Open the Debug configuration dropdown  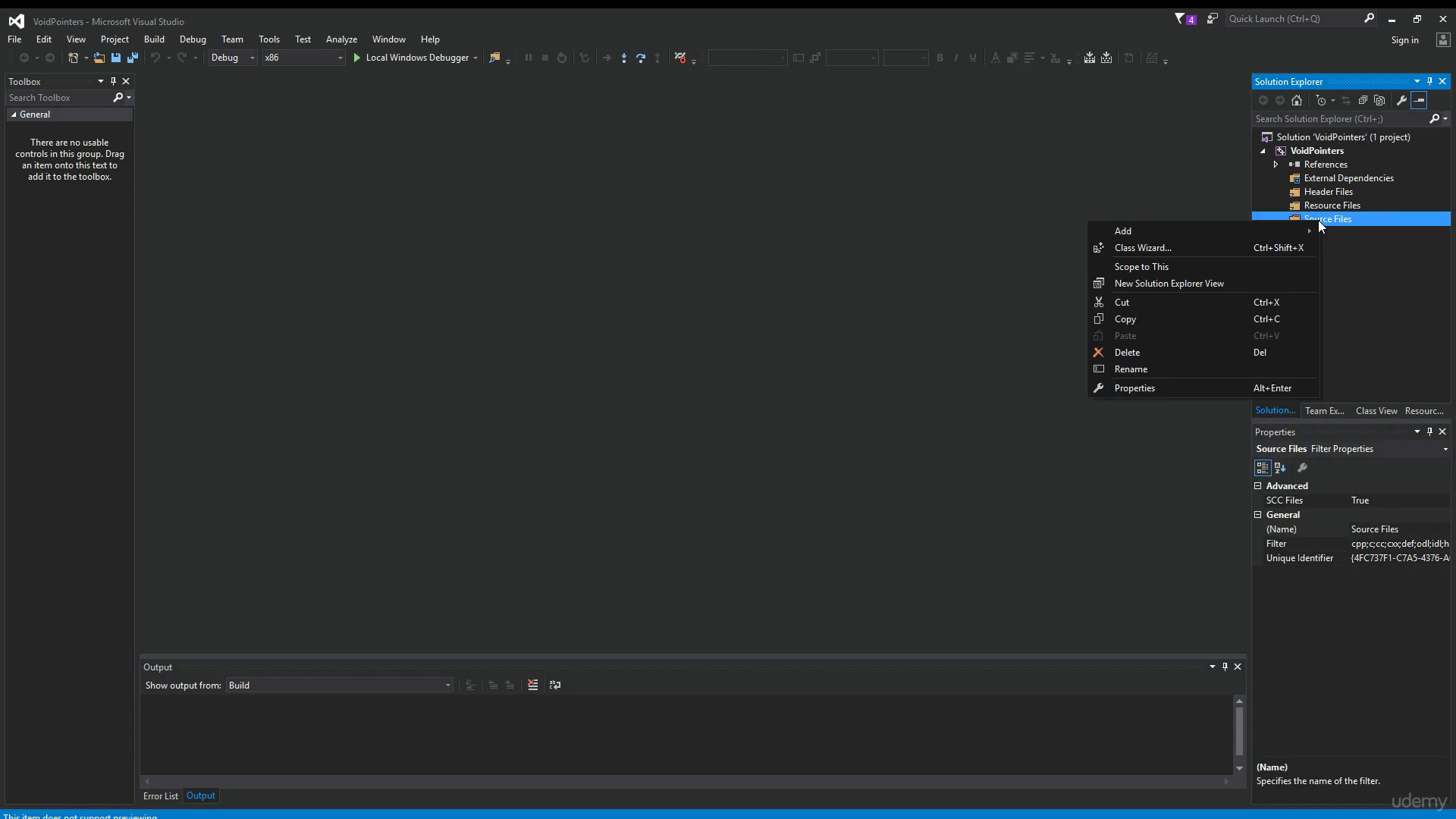click(233, 58)
